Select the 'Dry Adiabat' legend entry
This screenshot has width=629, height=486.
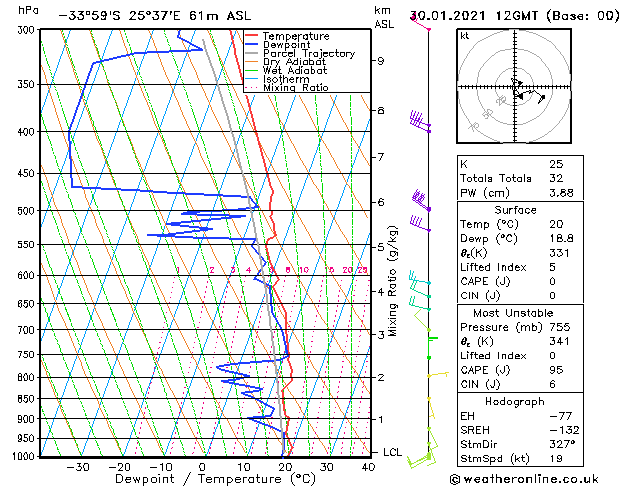(294, 62)
